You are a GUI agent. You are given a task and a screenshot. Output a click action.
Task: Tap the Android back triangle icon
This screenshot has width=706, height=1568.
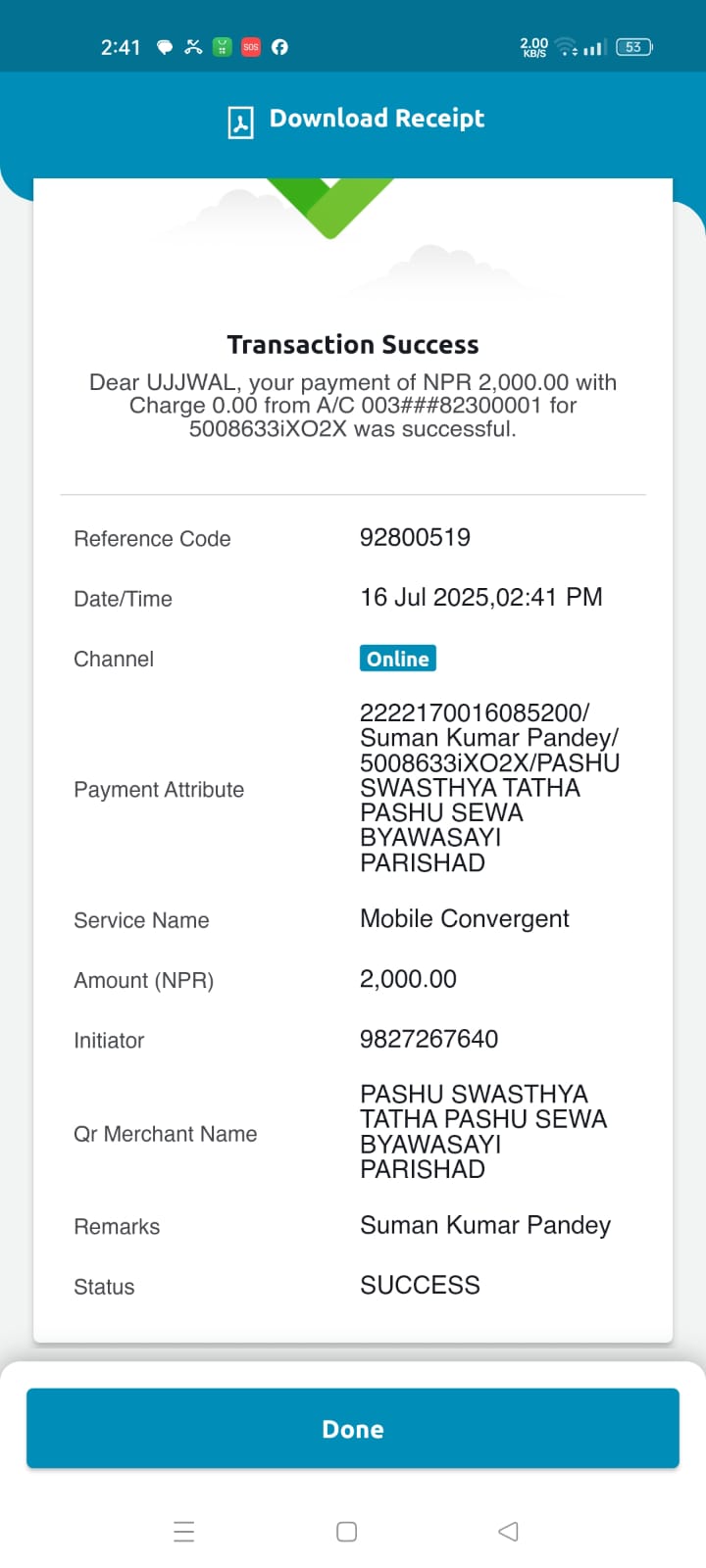[x=508, y=1531]
